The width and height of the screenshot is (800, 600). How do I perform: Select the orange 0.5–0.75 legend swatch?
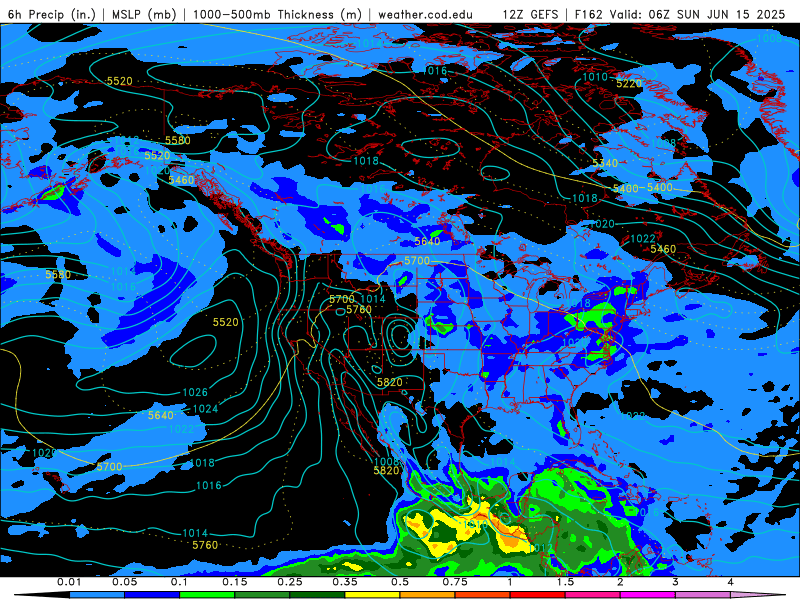428,595
